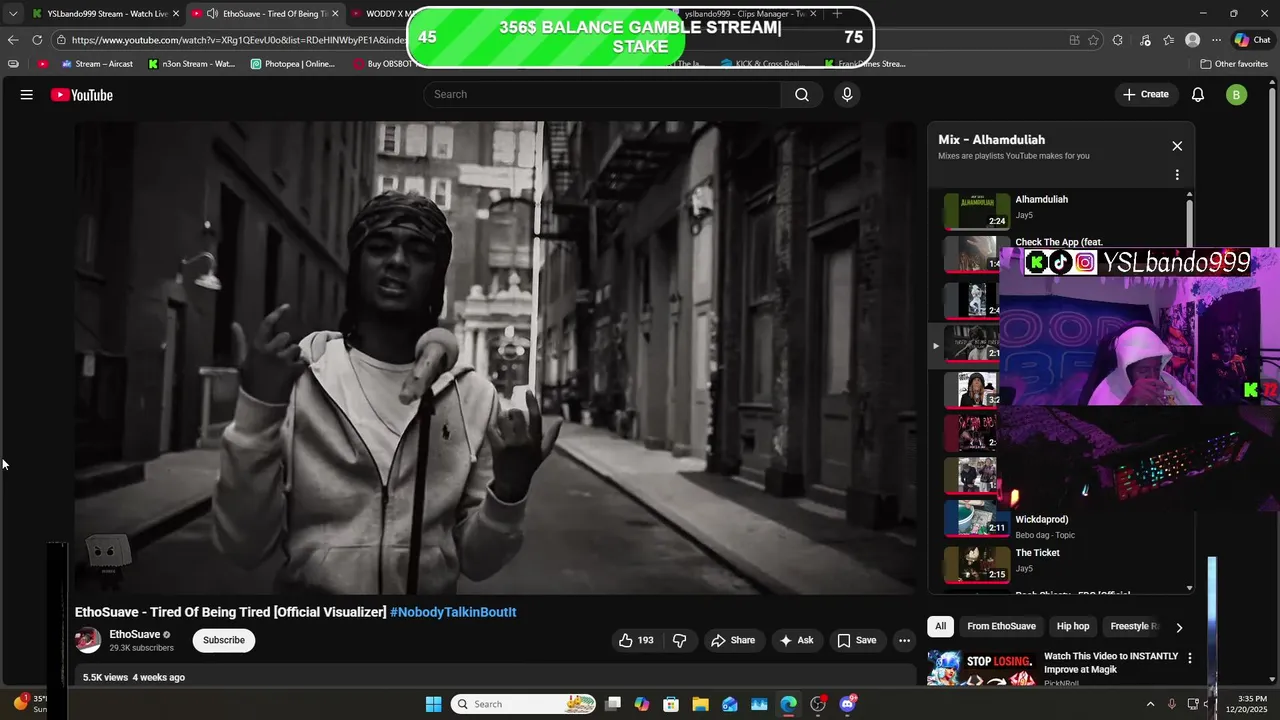Open the Watch This Video to INSTANTLY Improve video options
The height and width of the screenshot is (720, 1280).
coord(1190,658)
